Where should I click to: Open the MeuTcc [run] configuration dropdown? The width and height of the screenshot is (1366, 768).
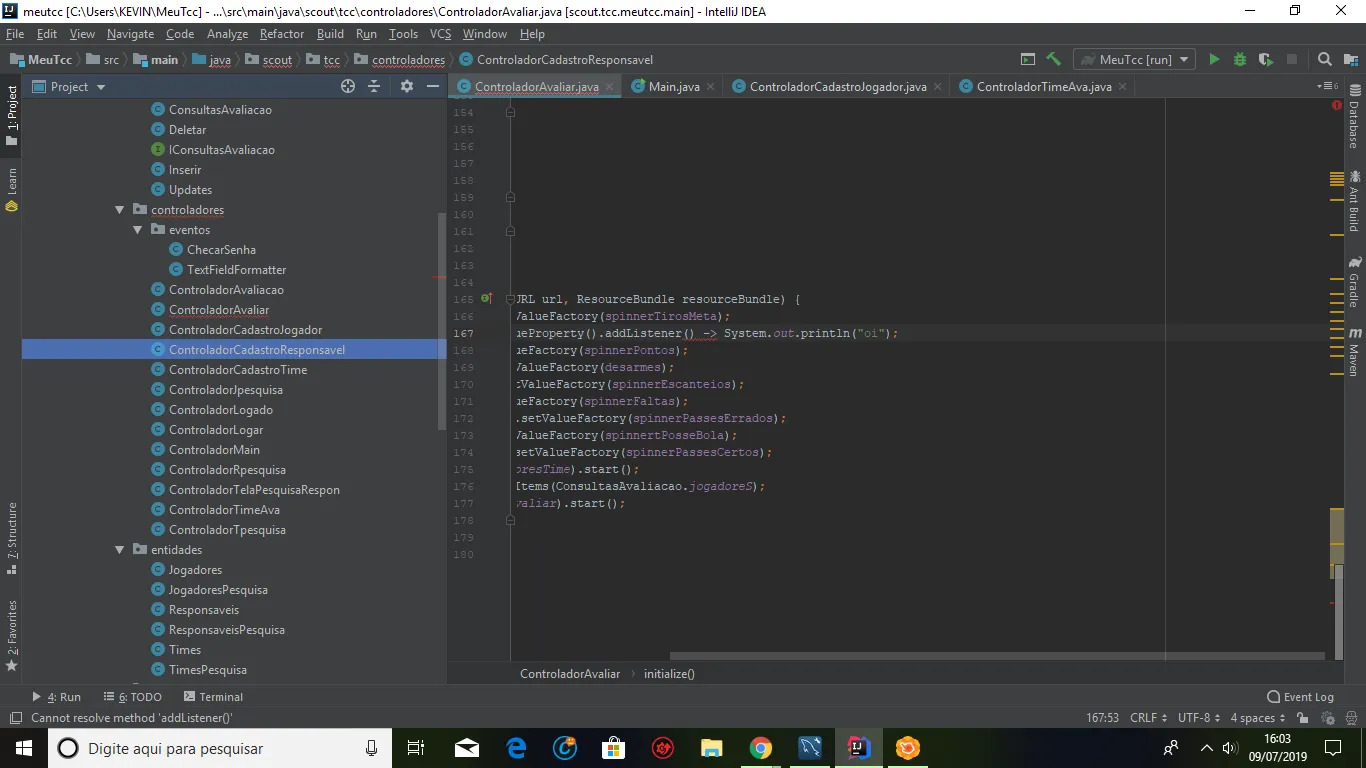click(1134, 60)
